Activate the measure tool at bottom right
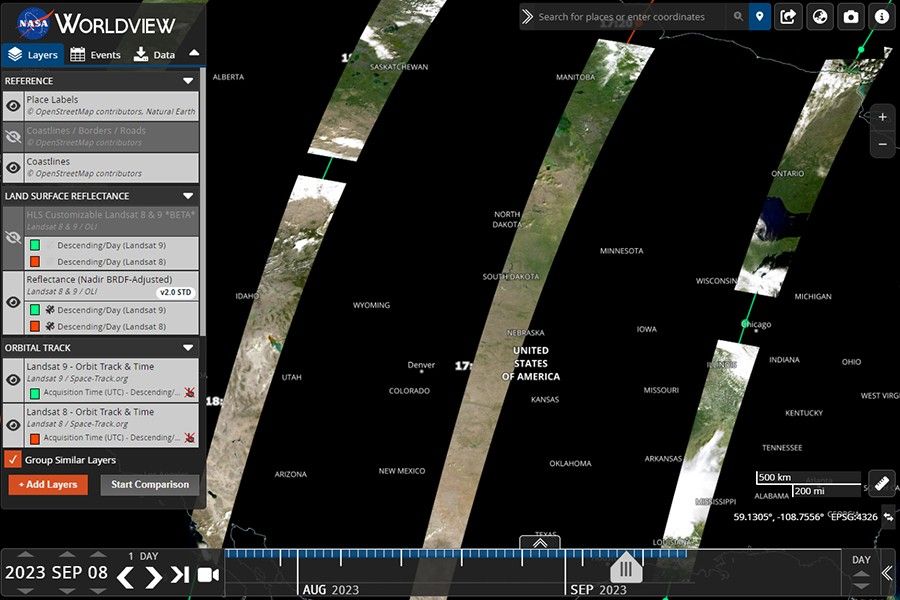The image size is (900, 600). (x=881, y=484)
